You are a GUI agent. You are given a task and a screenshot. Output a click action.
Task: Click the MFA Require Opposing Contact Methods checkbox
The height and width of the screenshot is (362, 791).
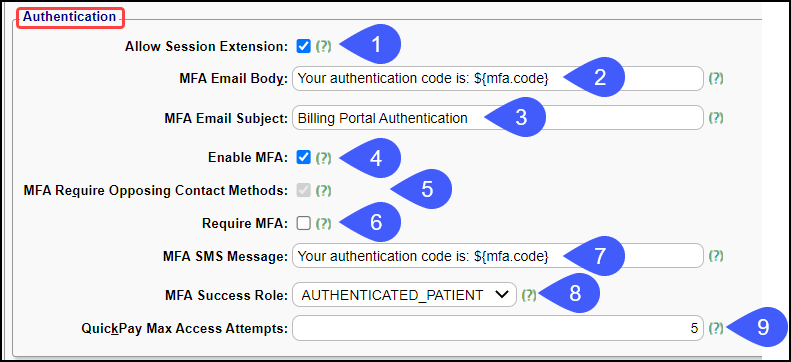(304, 191)
